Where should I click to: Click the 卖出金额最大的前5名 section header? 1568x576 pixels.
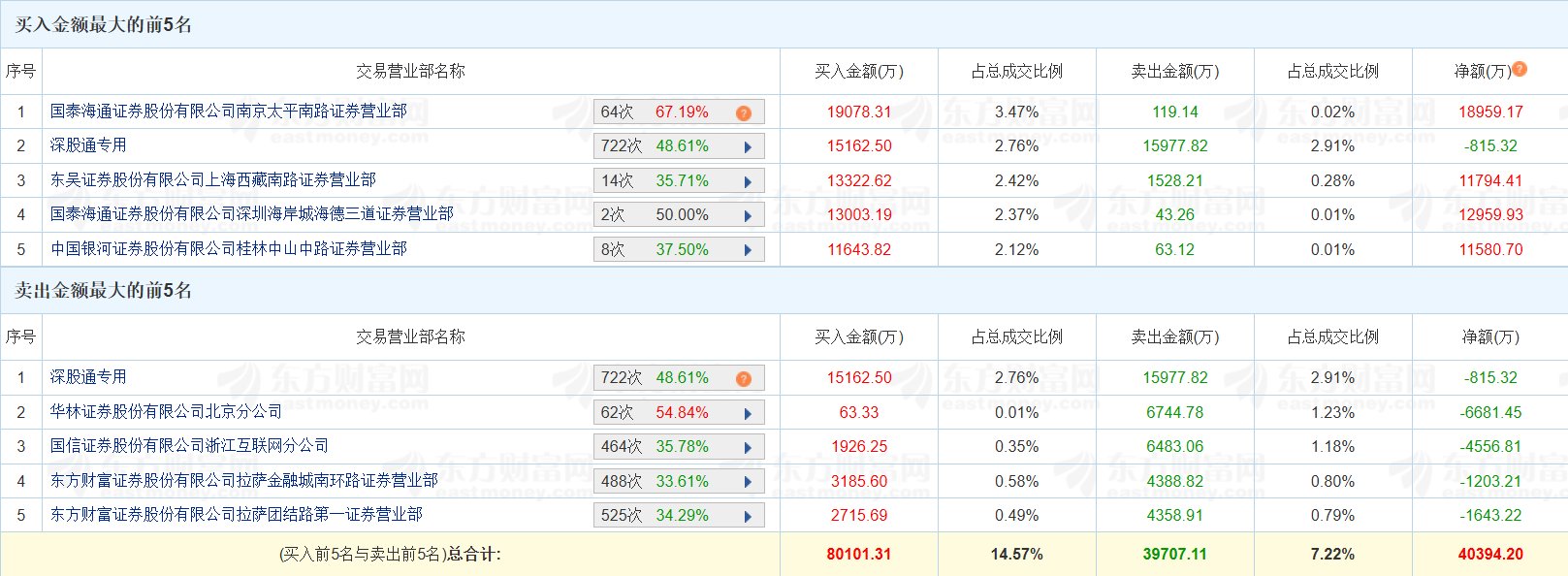point(104,291)
